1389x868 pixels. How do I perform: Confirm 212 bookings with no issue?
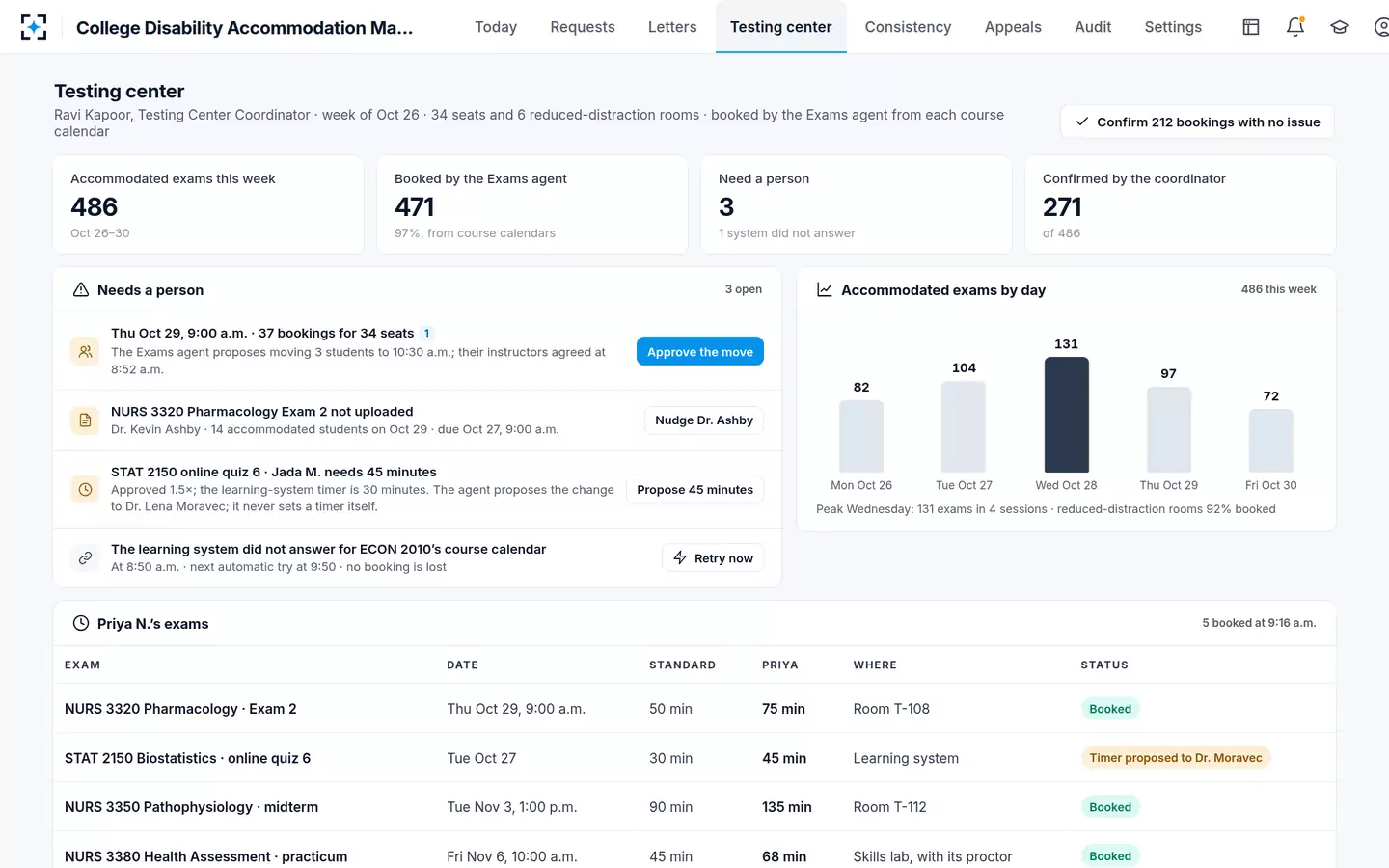pyautogui.click(x=1197, y=122)
